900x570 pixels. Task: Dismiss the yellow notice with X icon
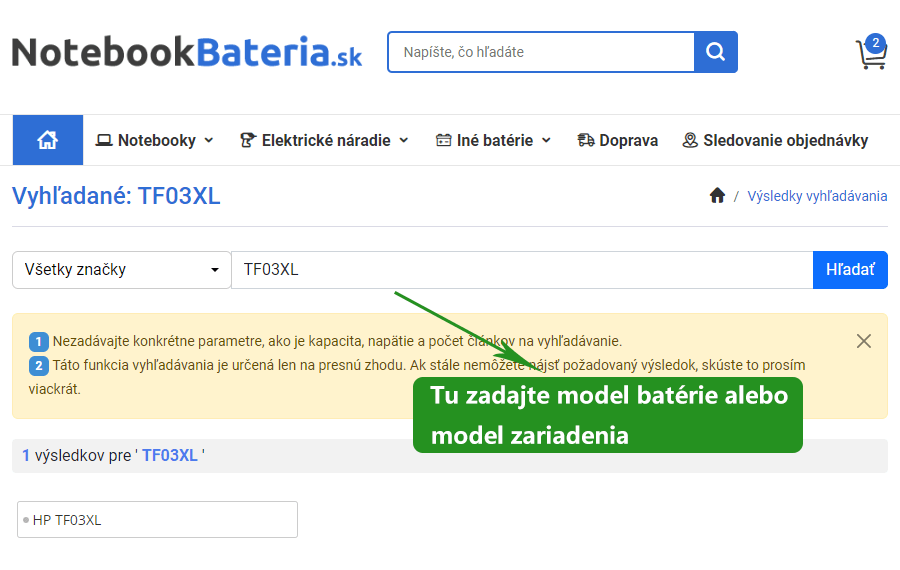(x=864, y=341)
